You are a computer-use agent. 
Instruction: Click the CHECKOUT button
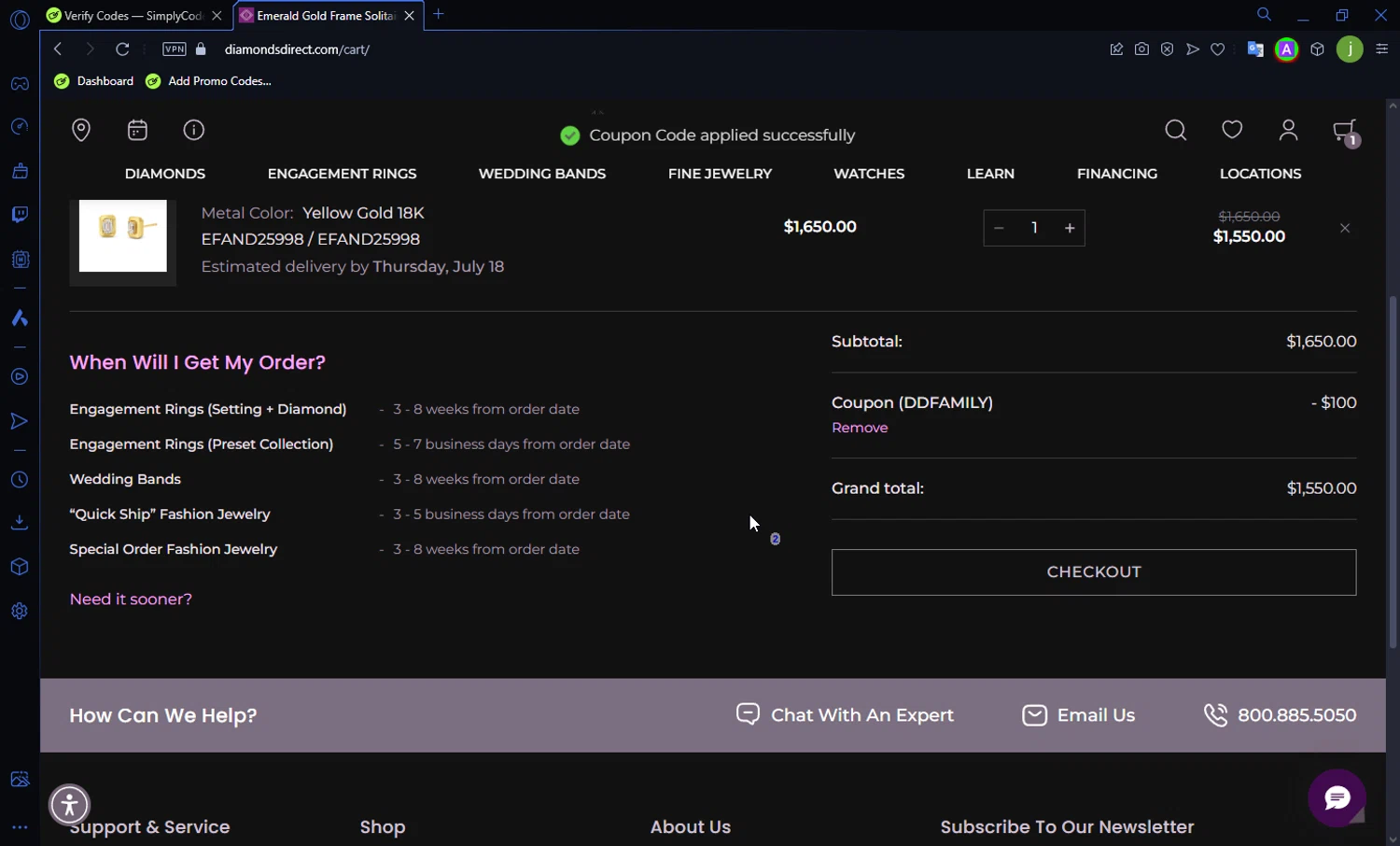point(1094,572)
